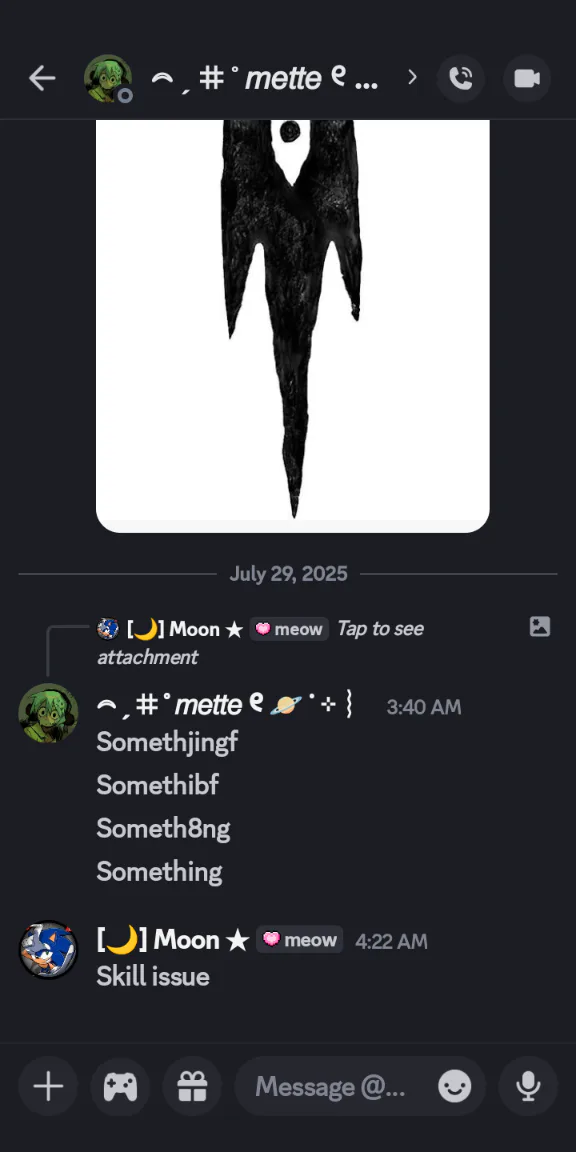Tap the mette username above Somethjingf
The height and width of the screenshot is (1152, 576).
(225, 706)
